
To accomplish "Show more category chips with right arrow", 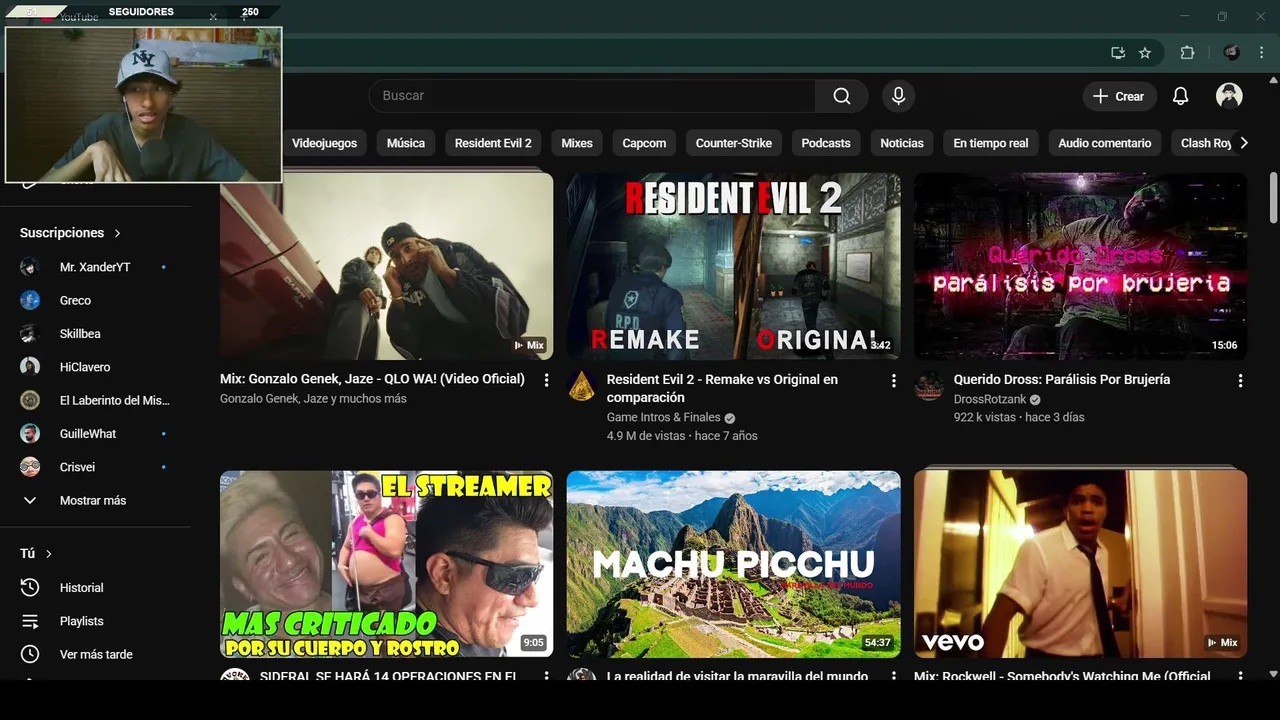I will pos(1244,143).
